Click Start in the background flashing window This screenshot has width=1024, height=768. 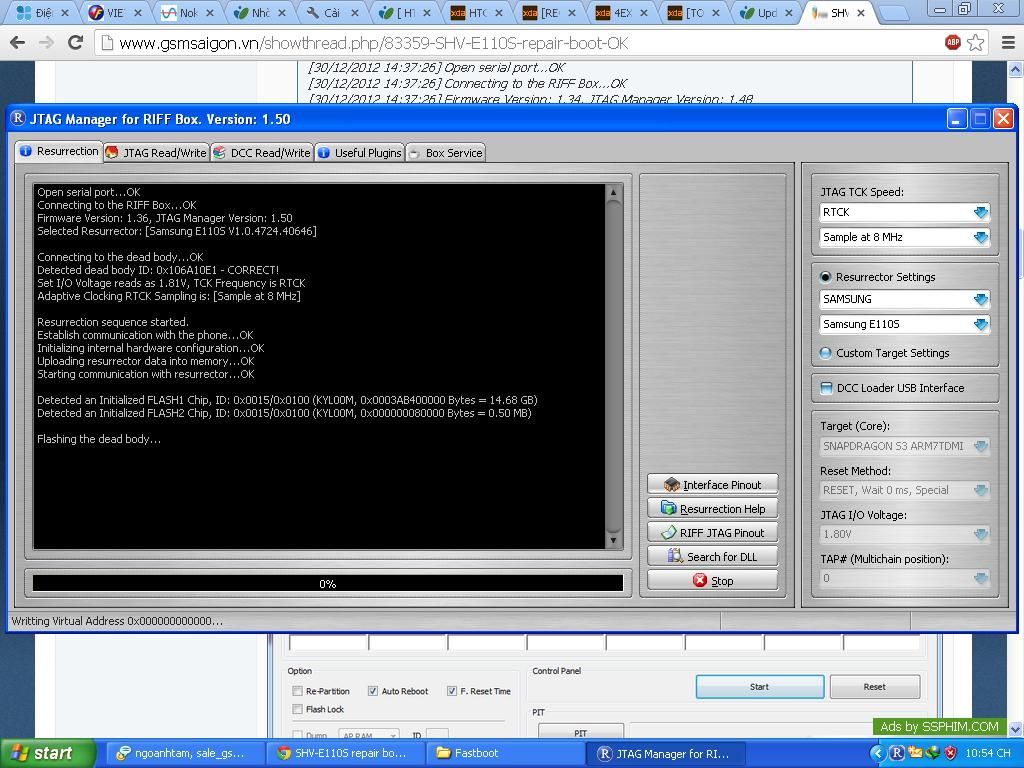pyautogui.click(x=760, y=687)
